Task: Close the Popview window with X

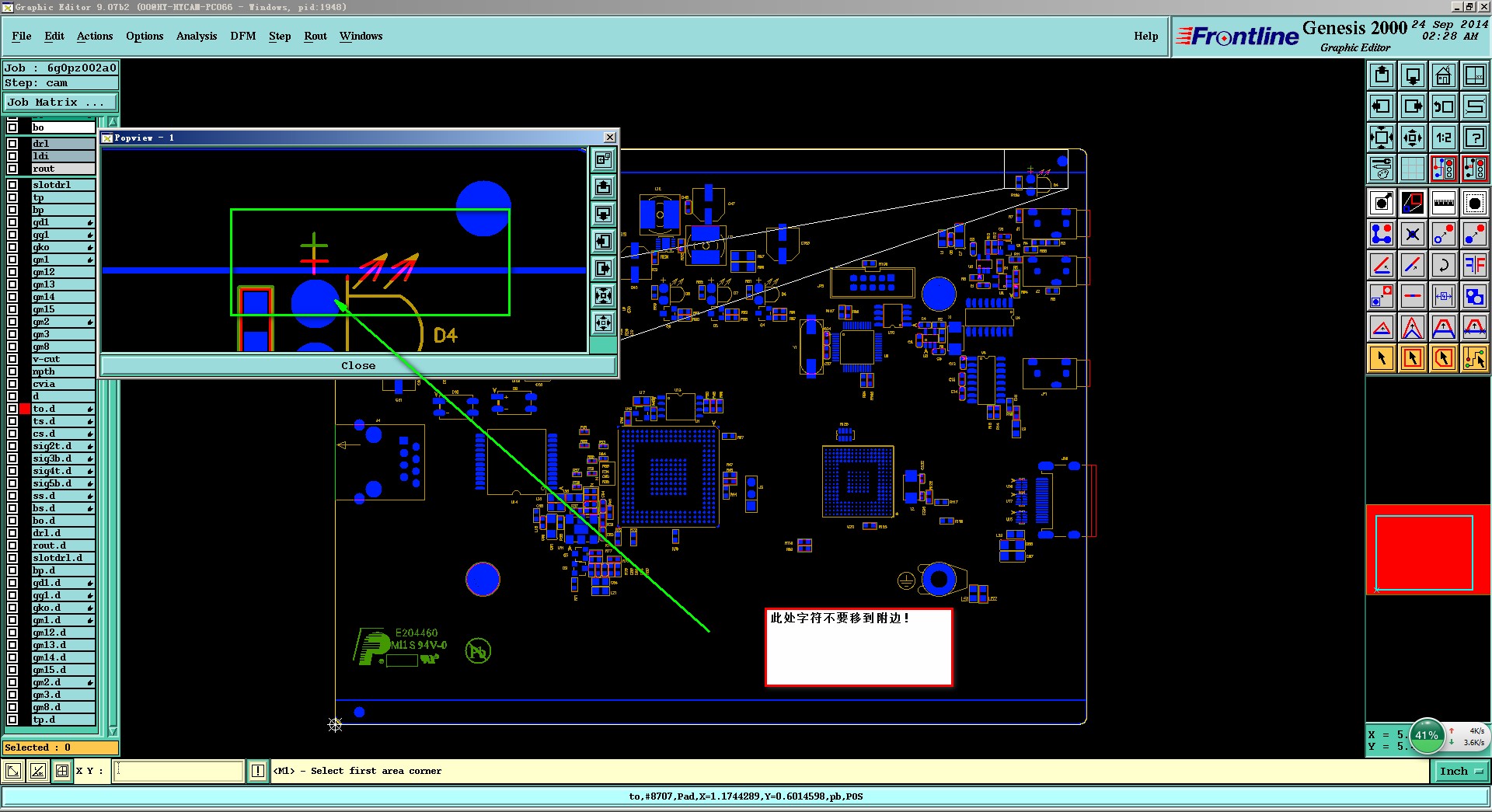Action: tap(610, 138)
